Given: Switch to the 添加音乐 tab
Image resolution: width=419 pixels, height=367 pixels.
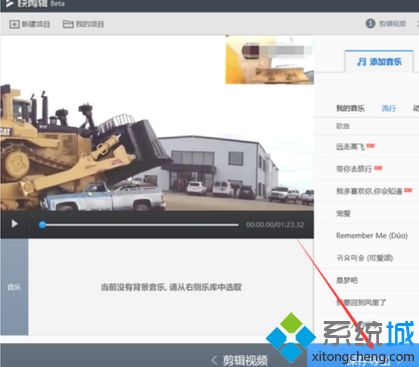Looking at the screenshot, I should pyautogui.click(x=379, y=62).
